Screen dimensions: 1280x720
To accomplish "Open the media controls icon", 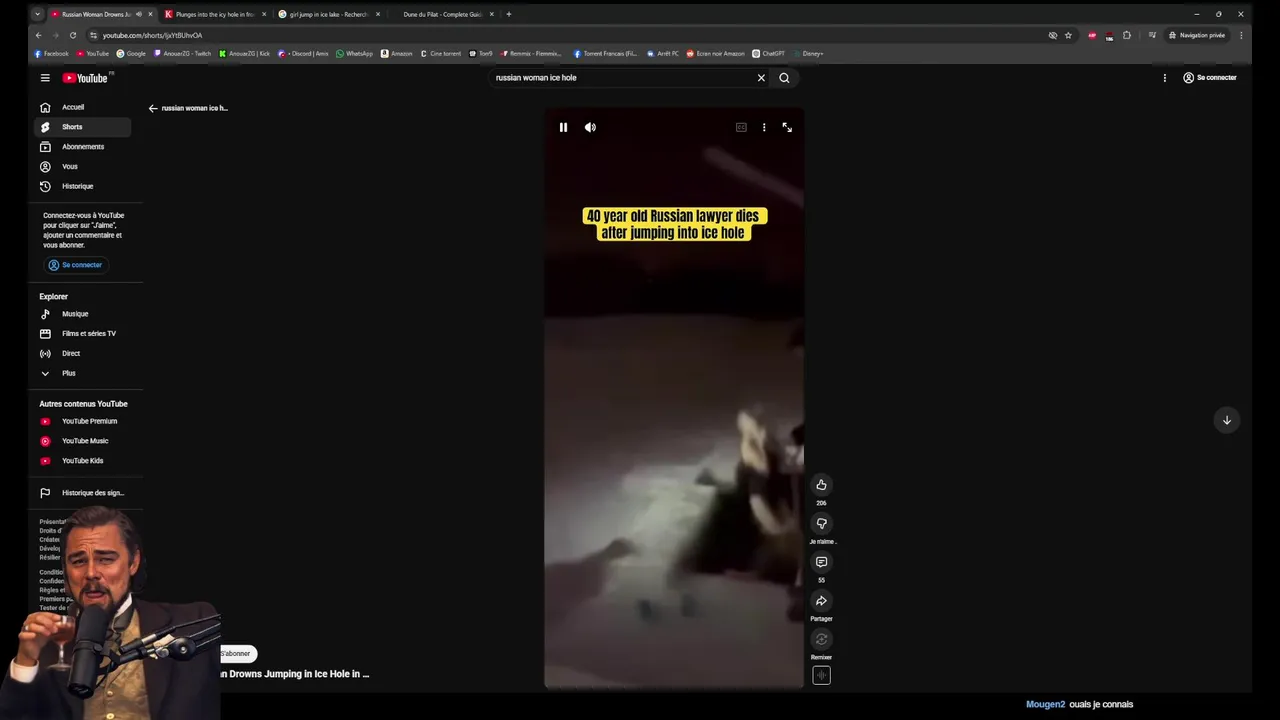I will coord(1151,35).
